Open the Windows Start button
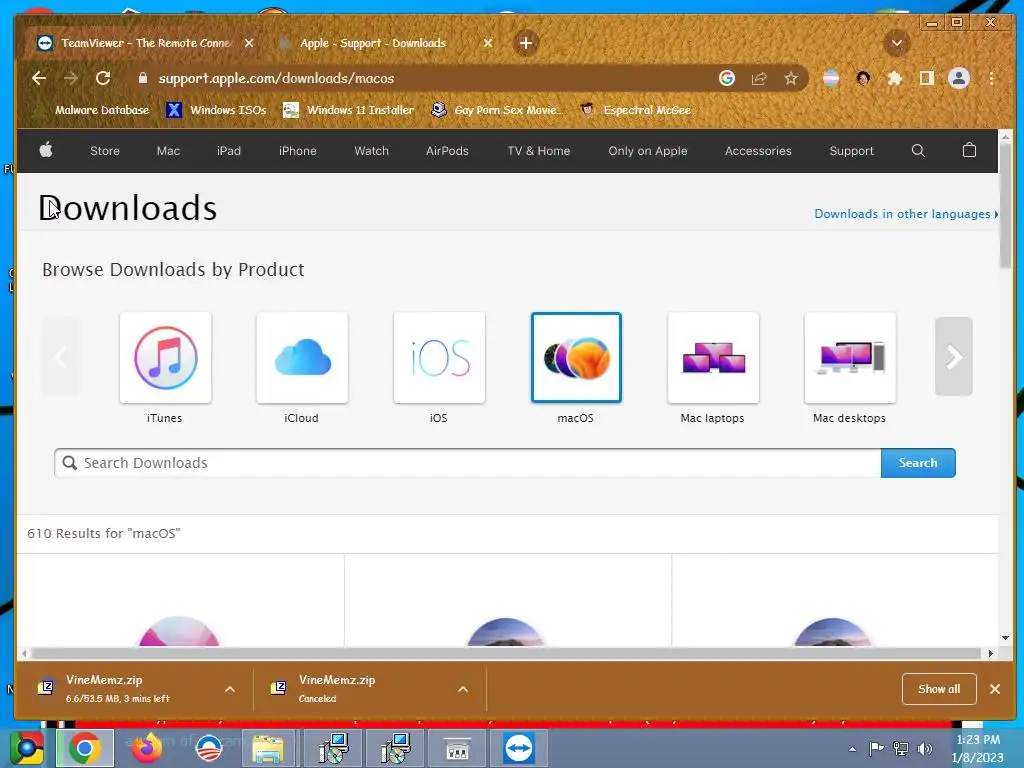This screenshot has width=1024, height=768. tap(26, 748)
